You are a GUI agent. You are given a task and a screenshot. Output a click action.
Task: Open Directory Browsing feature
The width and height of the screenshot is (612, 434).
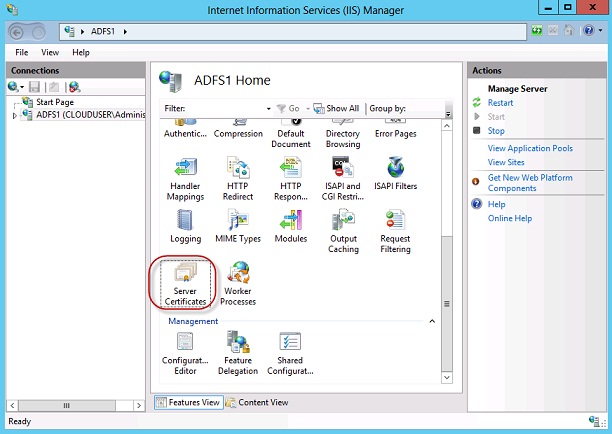coord(343,134)
